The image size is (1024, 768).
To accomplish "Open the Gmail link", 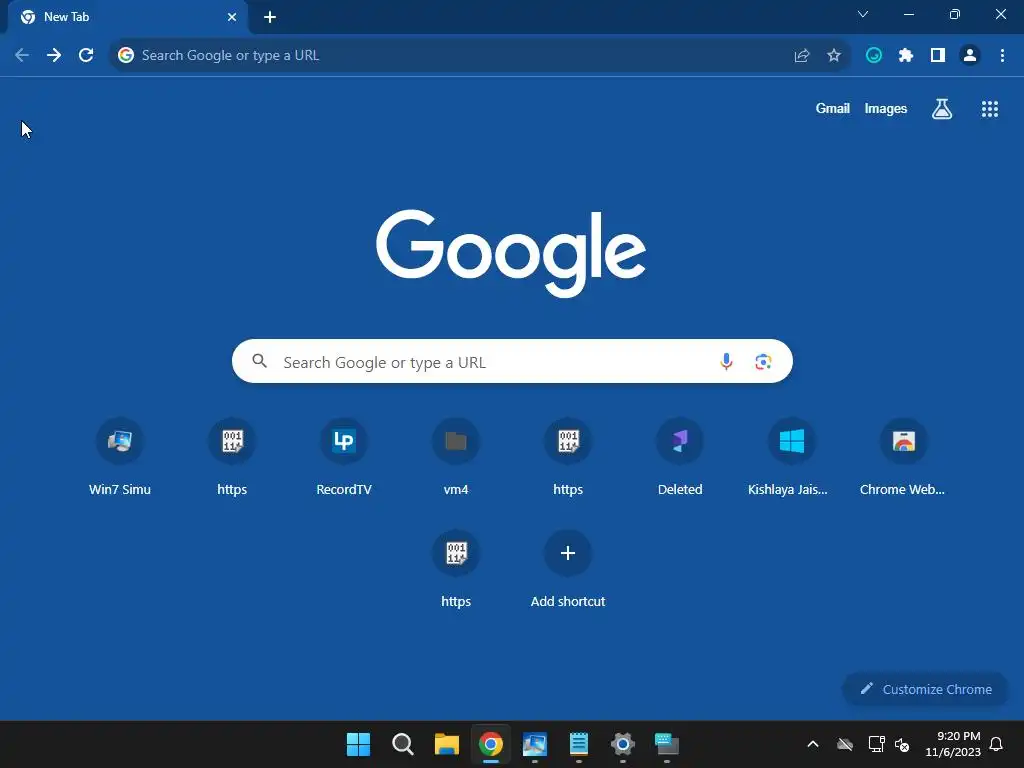I will pyautogui.click(x=833, y=108).
